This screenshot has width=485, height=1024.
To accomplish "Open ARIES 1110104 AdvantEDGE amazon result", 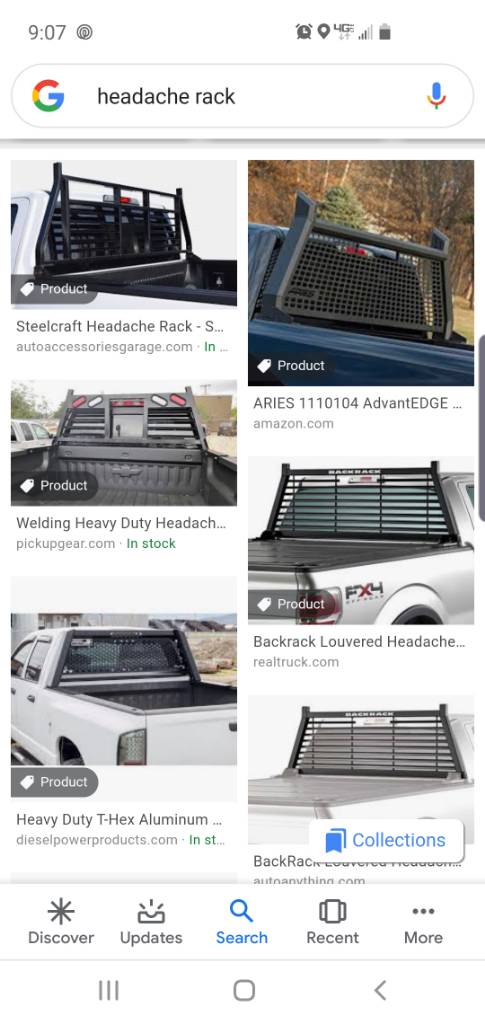I will click(358, 404).
